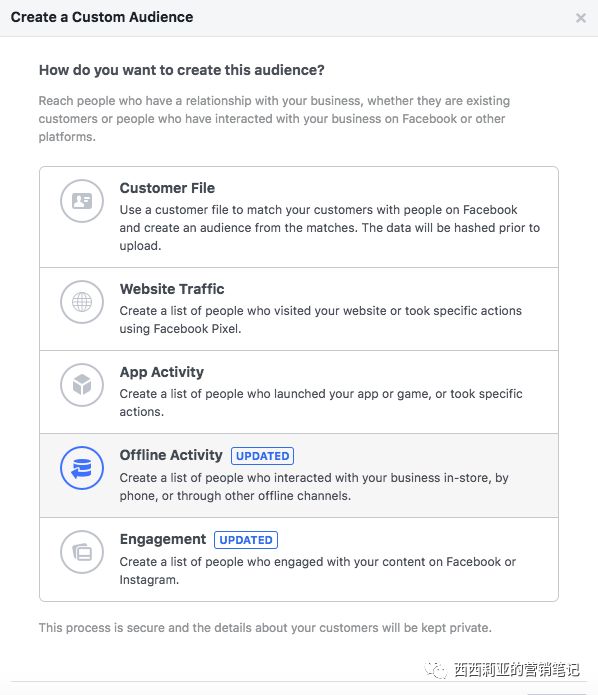Click the Website Traffic globe icon
This screenshot has width=598, height=695.
click(82, 302)
